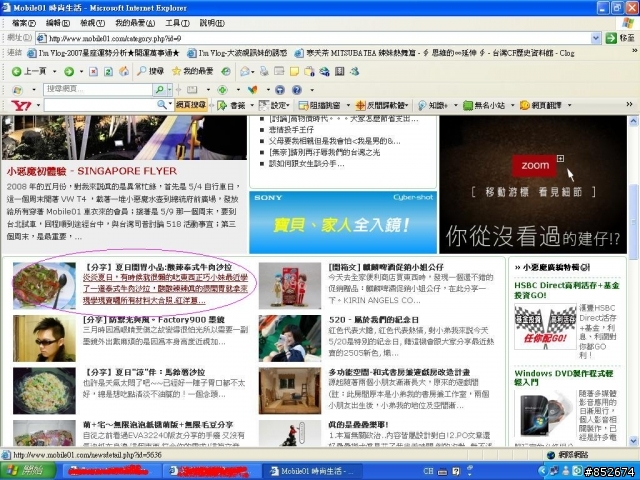Viewport: 640px width, 480px height.
Task: Click the Yahoo settings (設定) button
Action: point(274,105)
